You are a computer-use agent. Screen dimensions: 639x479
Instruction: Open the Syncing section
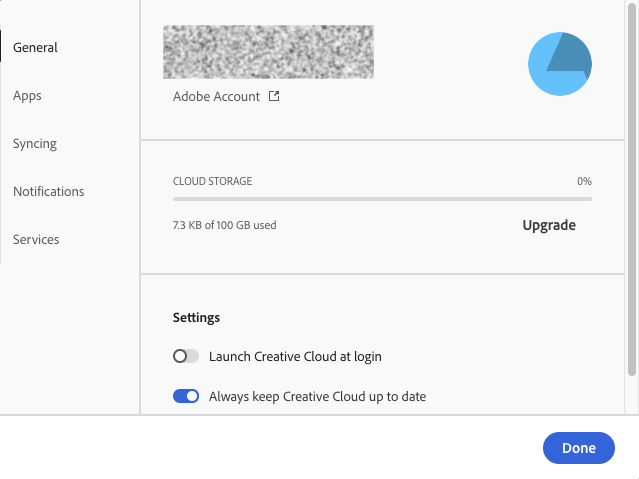pyautogui.click(x=35, y=143)
